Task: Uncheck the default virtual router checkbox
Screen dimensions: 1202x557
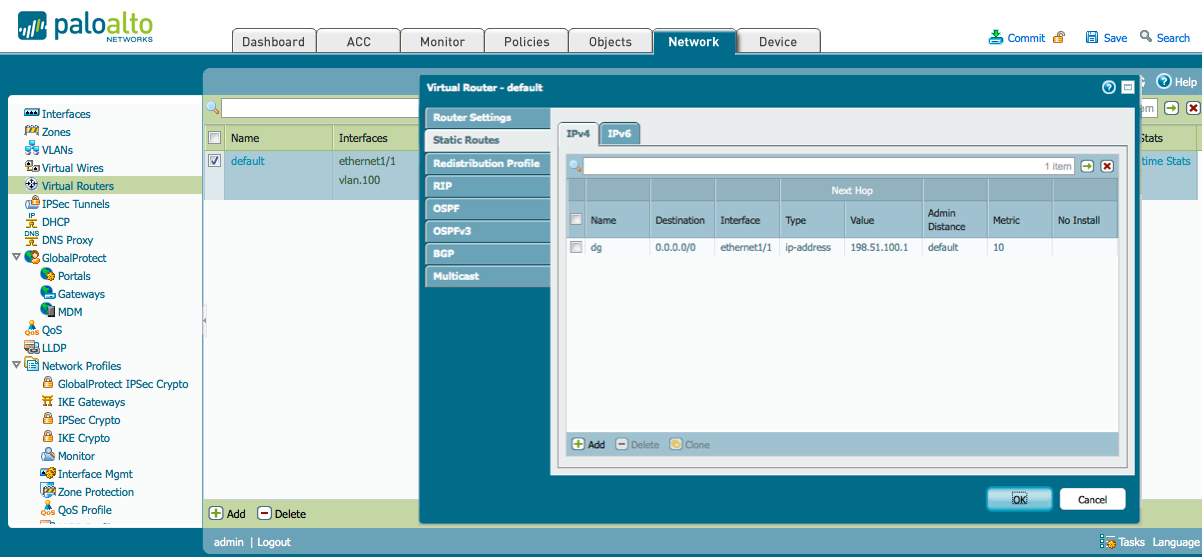Action: click(x=214, y=161)
